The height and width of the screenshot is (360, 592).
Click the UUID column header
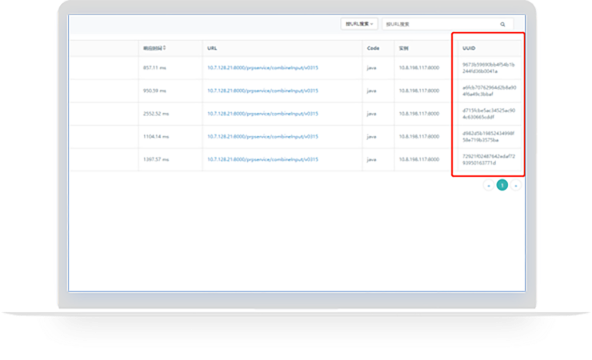click(x=469, y=48)
